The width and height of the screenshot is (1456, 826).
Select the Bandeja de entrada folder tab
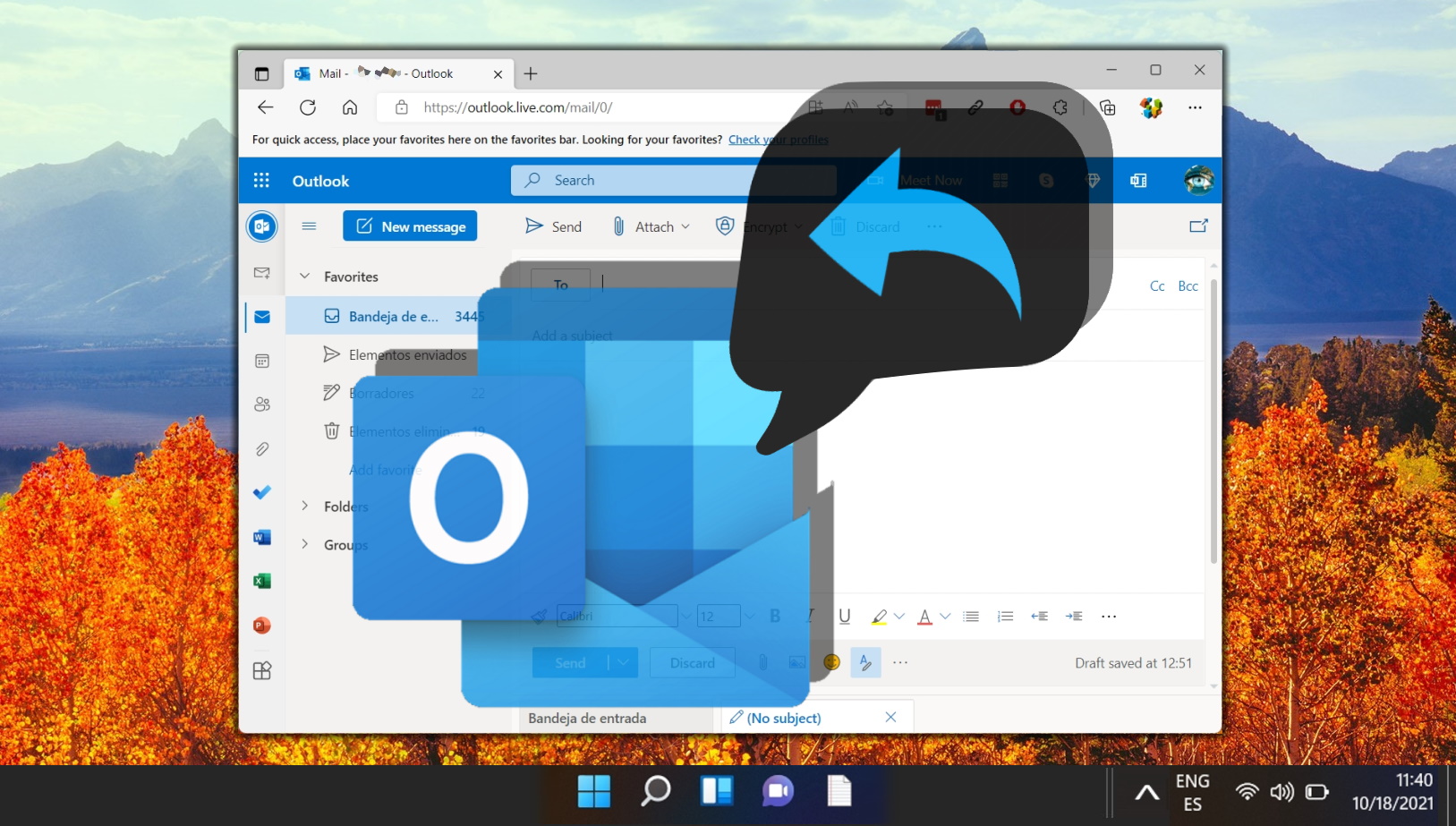588,717
